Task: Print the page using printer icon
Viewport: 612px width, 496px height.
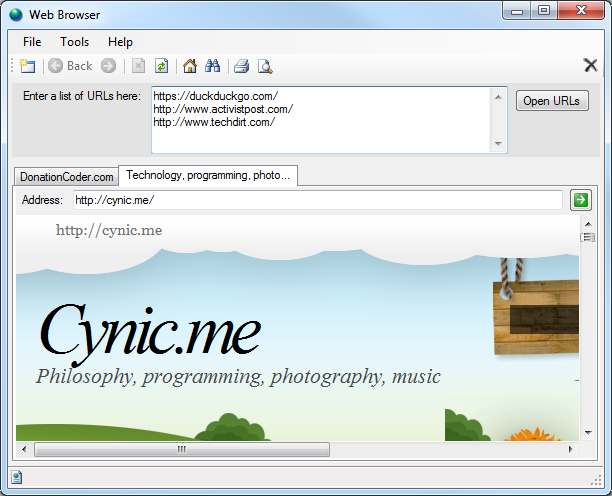Action: [x=242, y=66]
